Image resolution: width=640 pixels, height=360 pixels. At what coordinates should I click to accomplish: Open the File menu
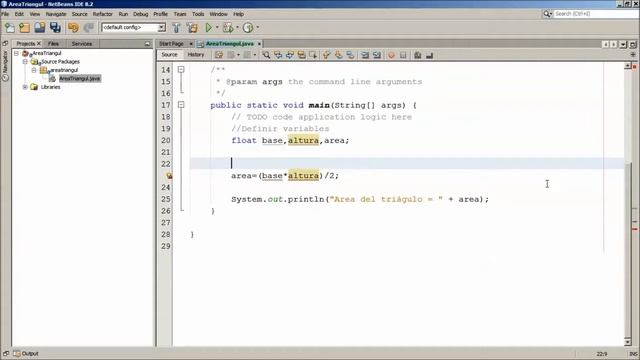point(5,14)
